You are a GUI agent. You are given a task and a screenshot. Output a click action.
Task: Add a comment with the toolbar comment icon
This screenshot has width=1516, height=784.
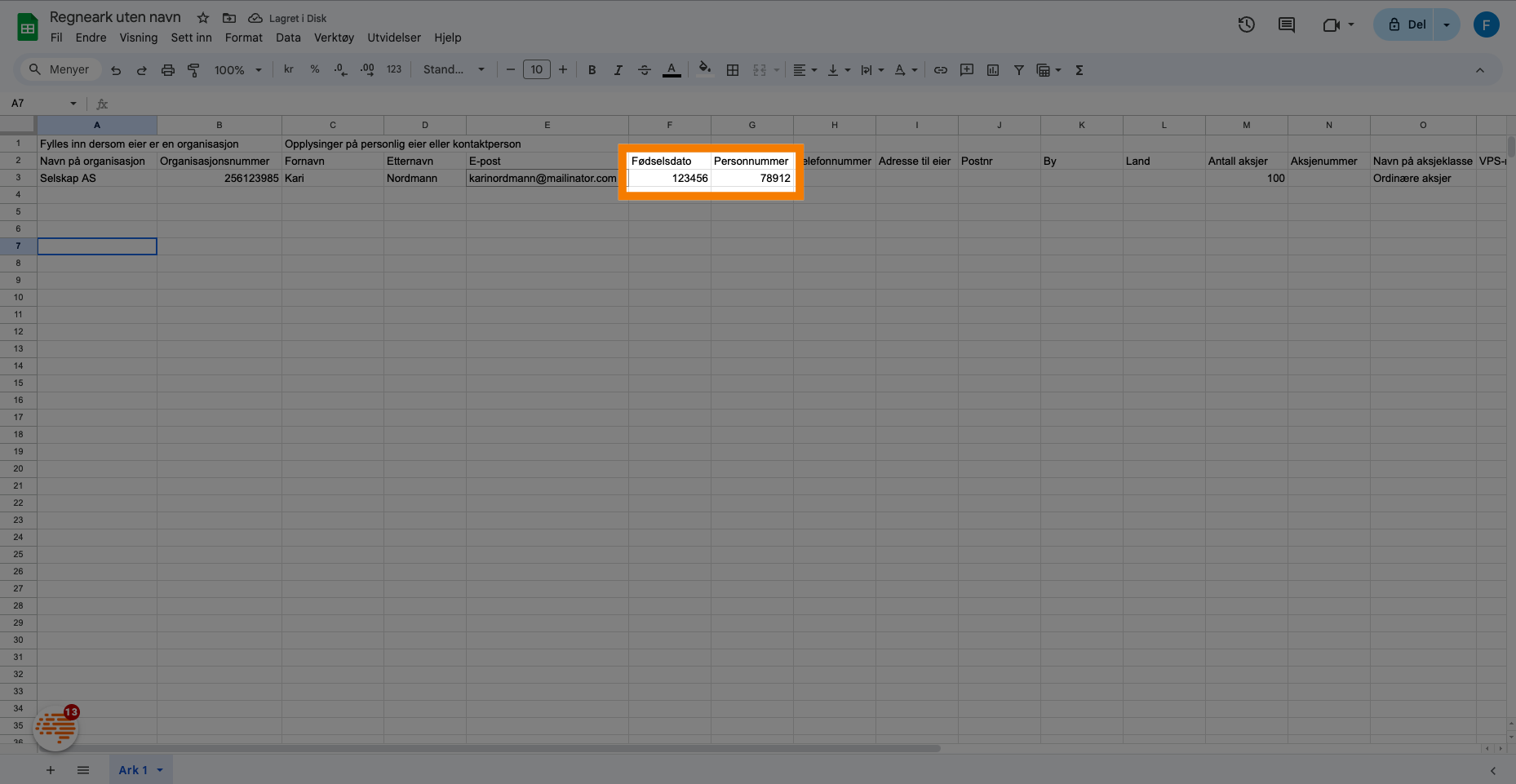967,70
